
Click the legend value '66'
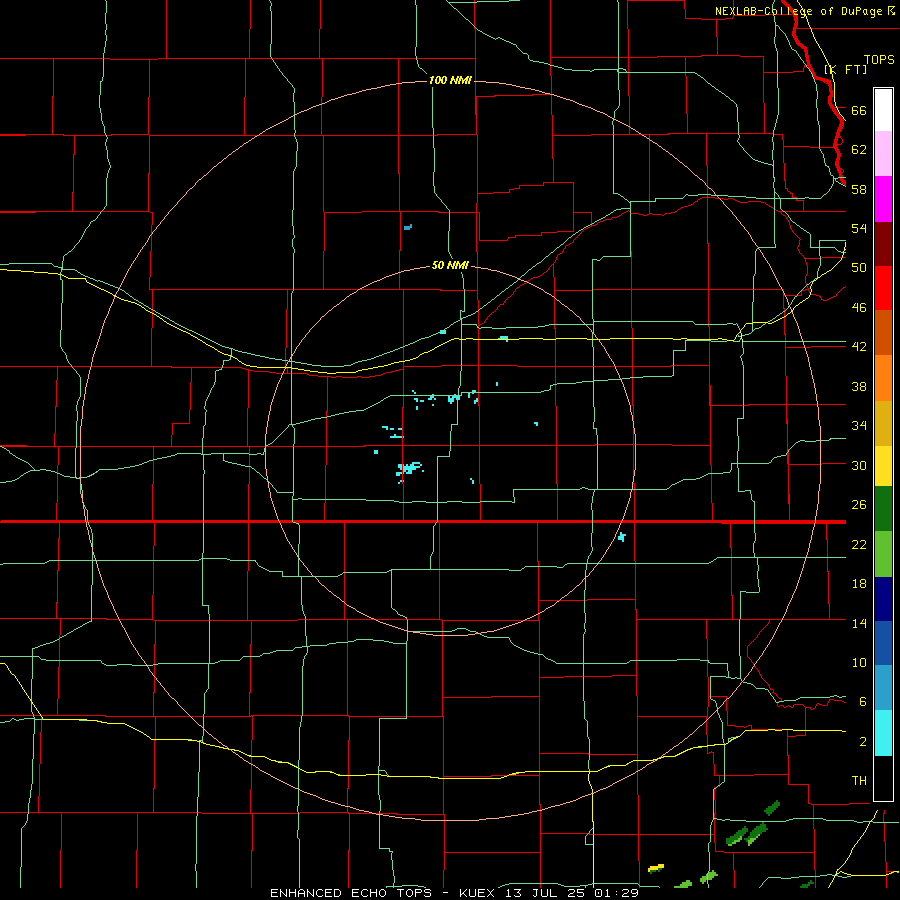click(x=859, y=110)
